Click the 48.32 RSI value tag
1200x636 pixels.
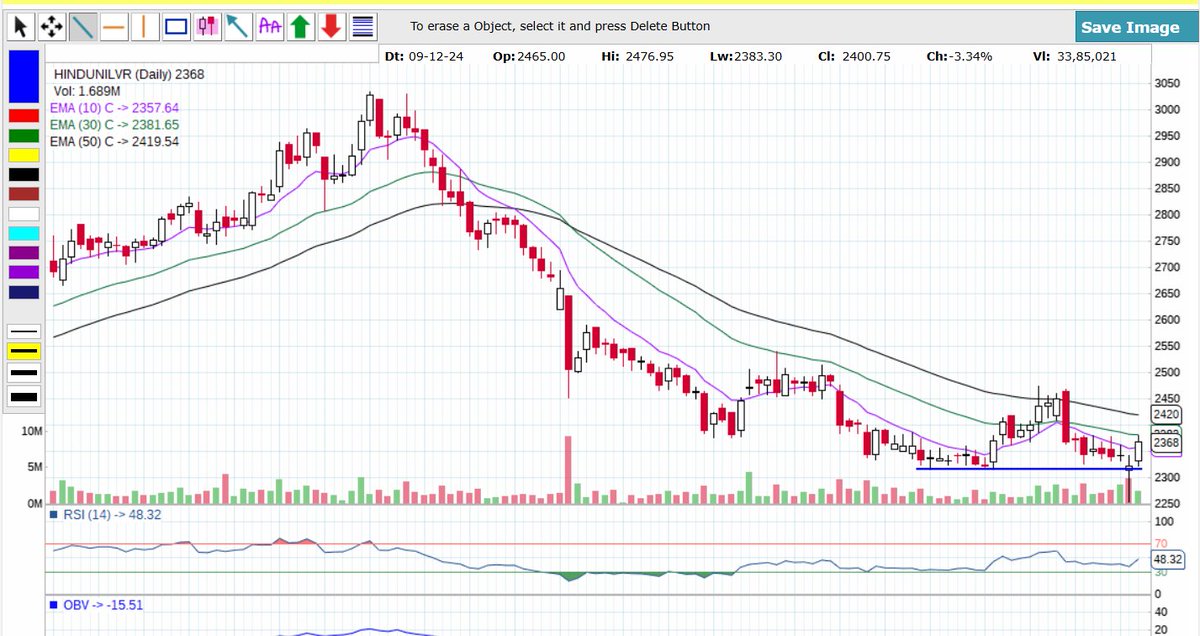[x=1167, y=559]
